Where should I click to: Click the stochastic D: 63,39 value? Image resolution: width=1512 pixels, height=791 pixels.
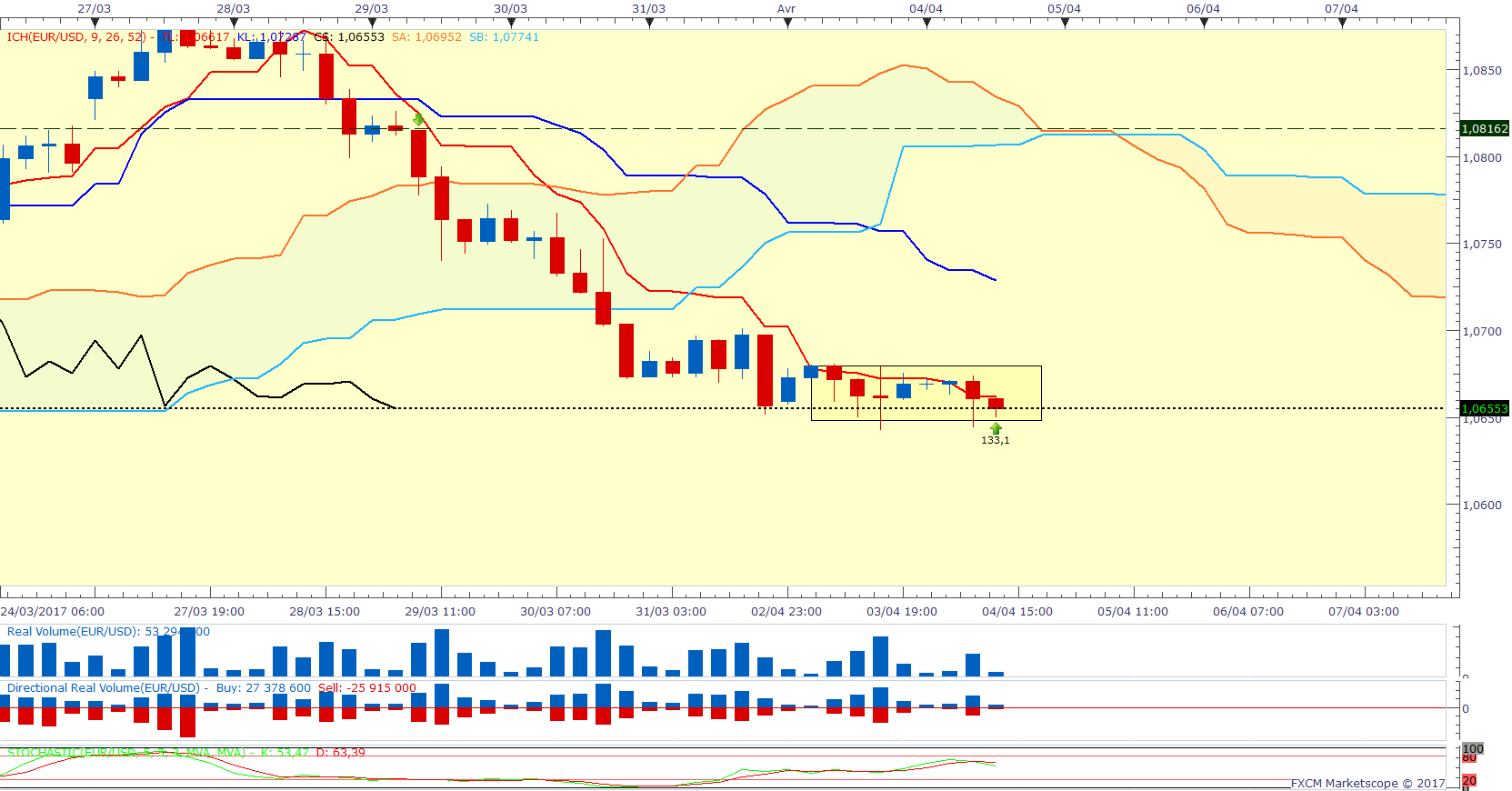341,753
